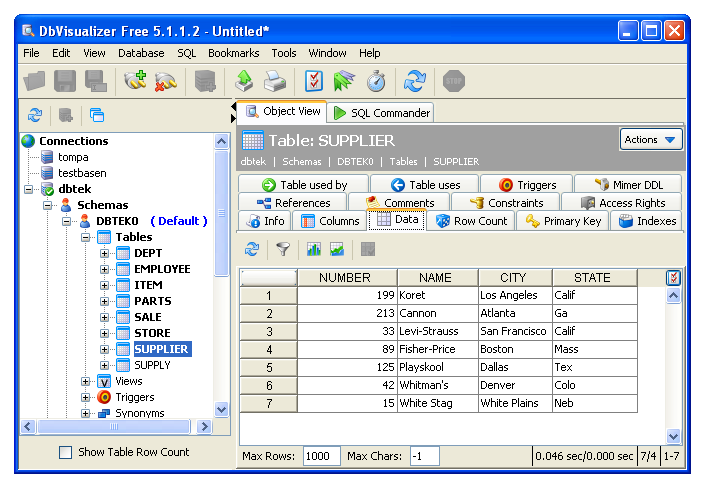Open the Database menu
Viewport: 709px width, 487px height.
(141, 53)
